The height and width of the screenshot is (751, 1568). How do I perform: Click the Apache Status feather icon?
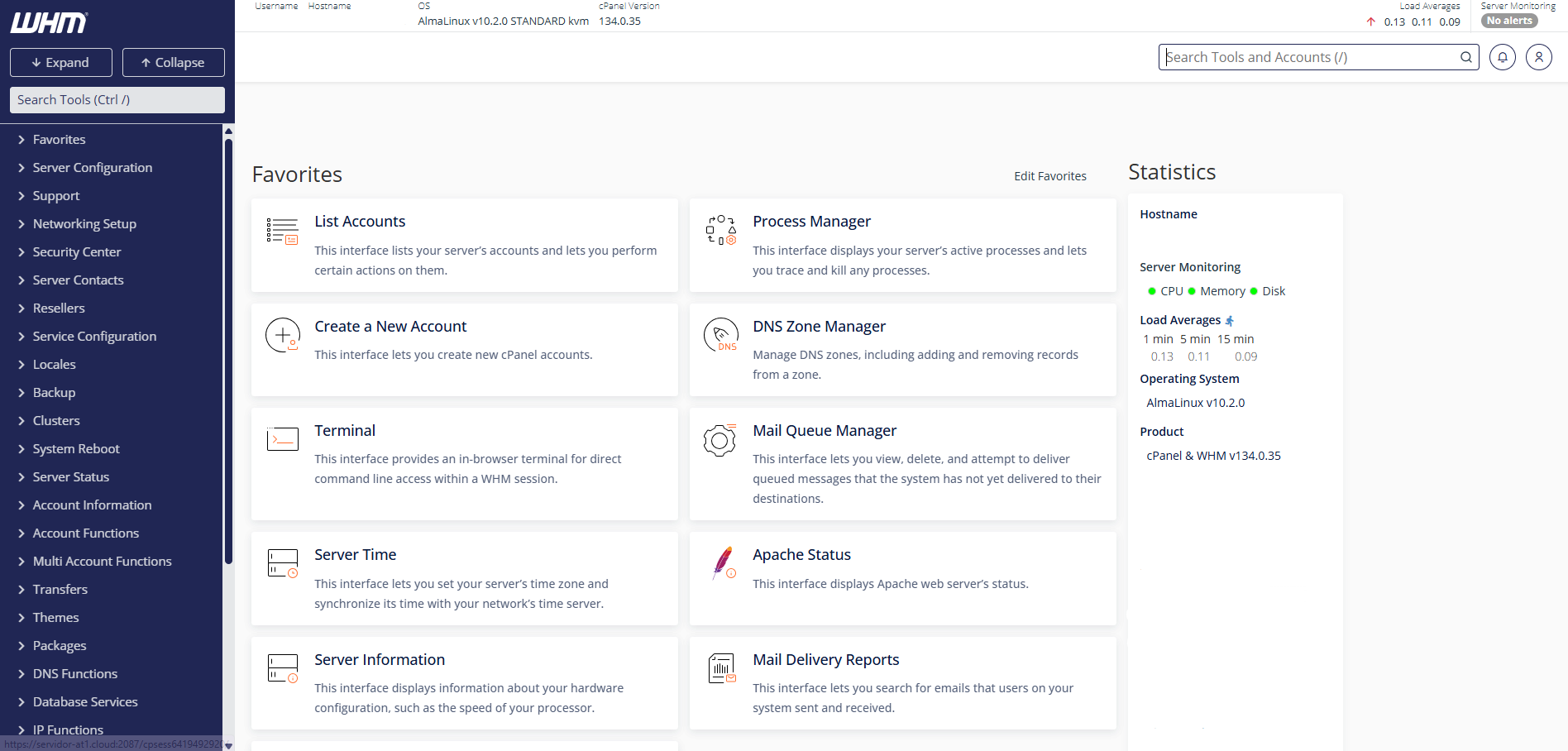pyautogui.click(x=724, y=562)
